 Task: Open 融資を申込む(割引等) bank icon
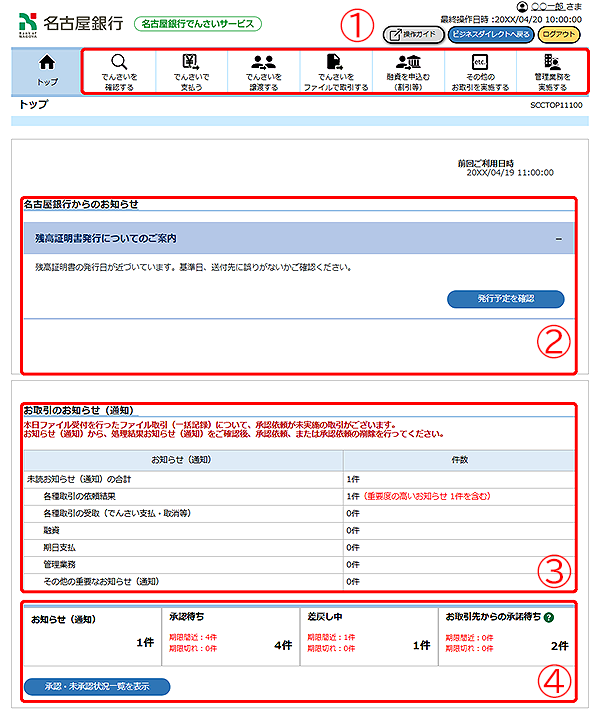pyautogui.click(x=407, y=62)
